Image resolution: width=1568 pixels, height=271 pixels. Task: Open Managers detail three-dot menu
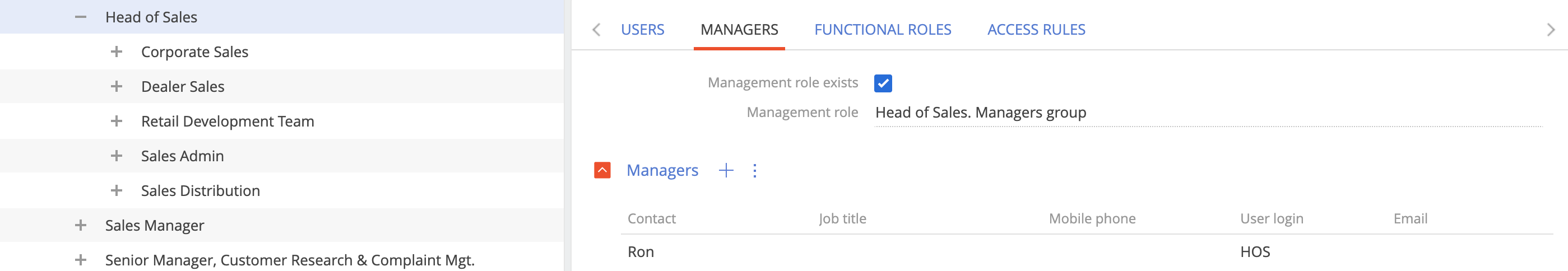pyautogui.click(x=755, y=171)
